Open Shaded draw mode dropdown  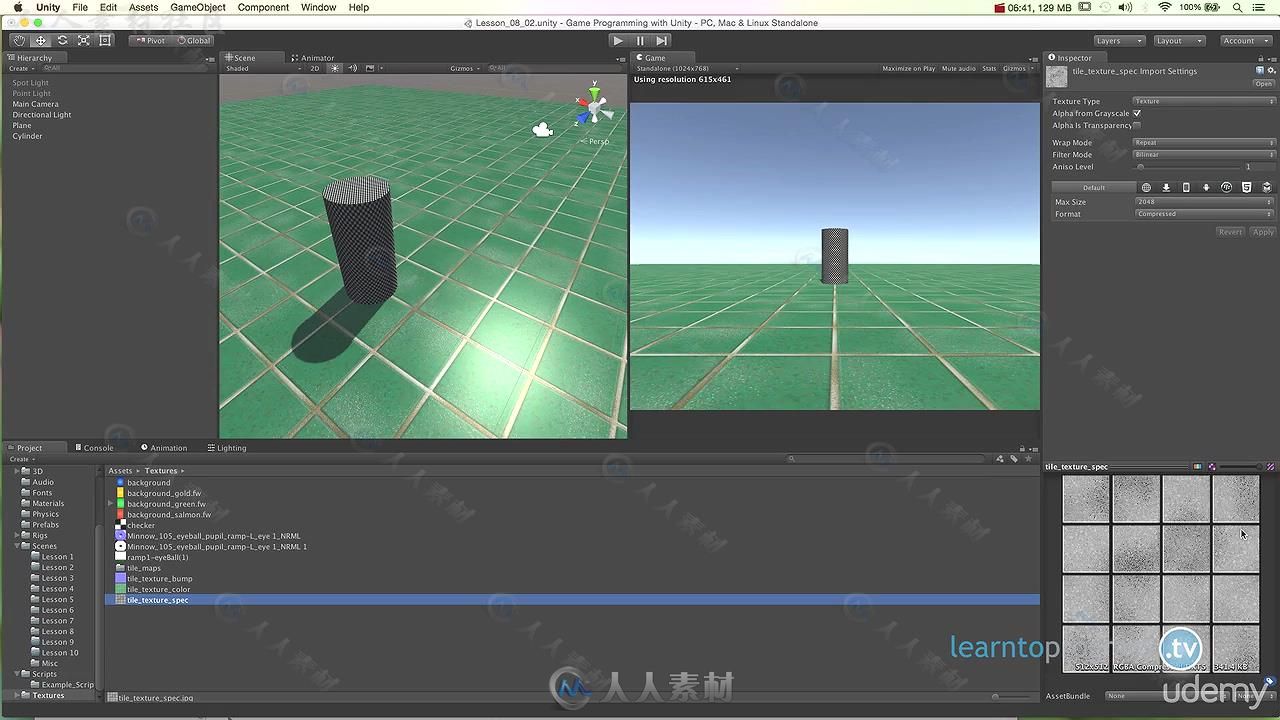(262, 69)
